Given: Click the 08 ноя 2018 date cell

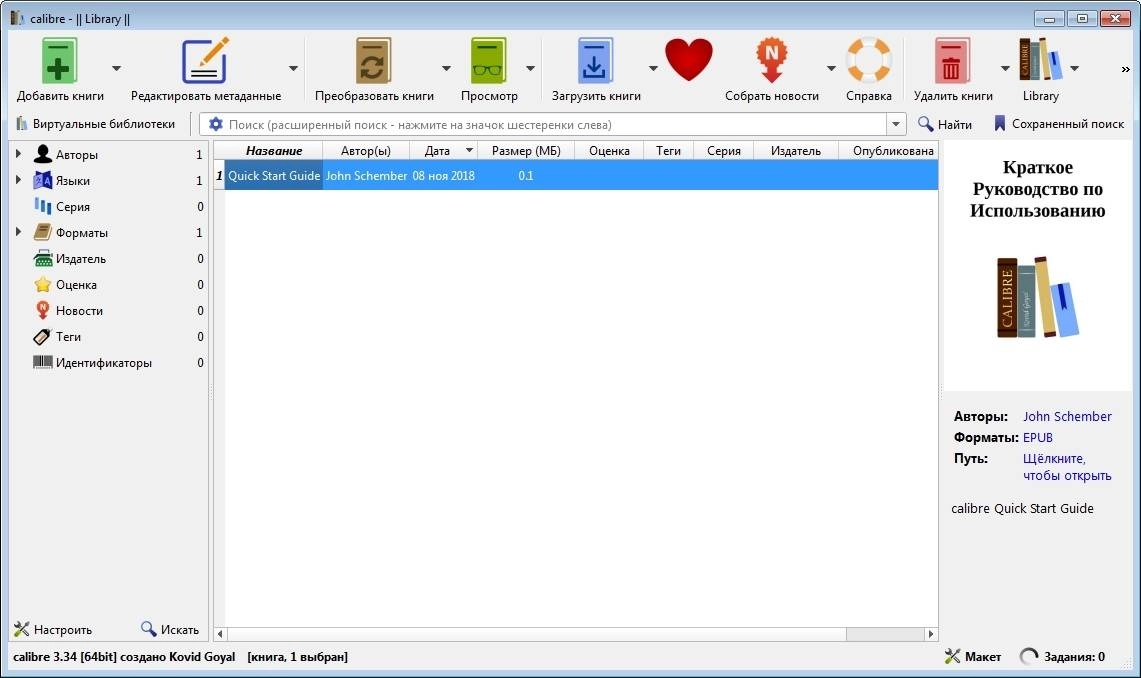Looking at the screenshot, I should click(x=443, y=175).
